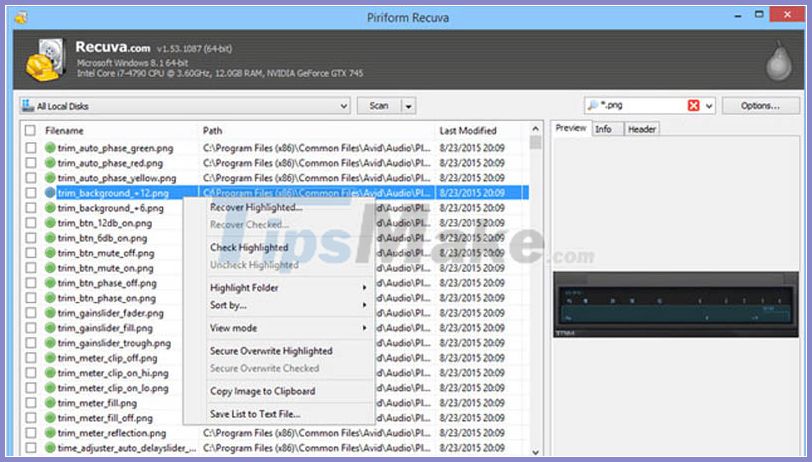Screen dimensions: 812x462
Task: Click the file list scroll-down arrow
Action: click(x=535, y=452)
